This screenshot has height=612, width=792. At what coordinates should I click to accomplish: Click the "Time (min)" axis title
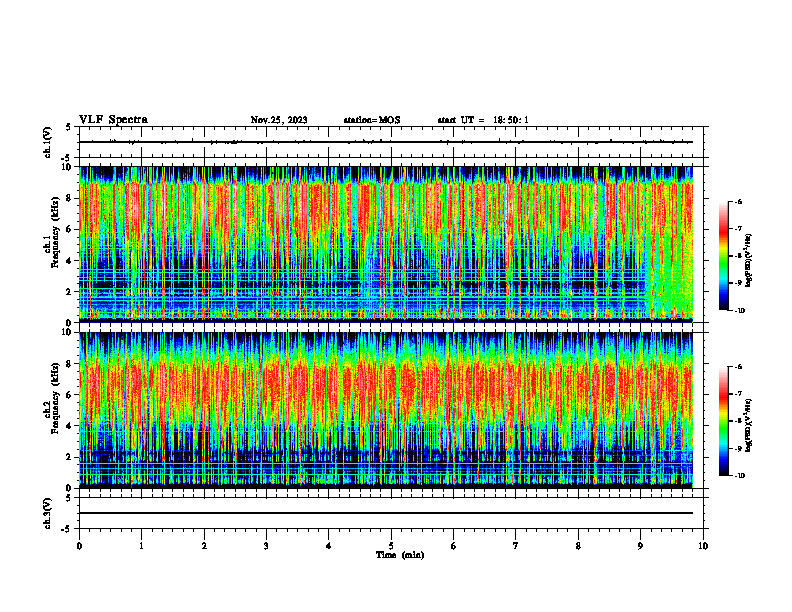click(400, 555)
